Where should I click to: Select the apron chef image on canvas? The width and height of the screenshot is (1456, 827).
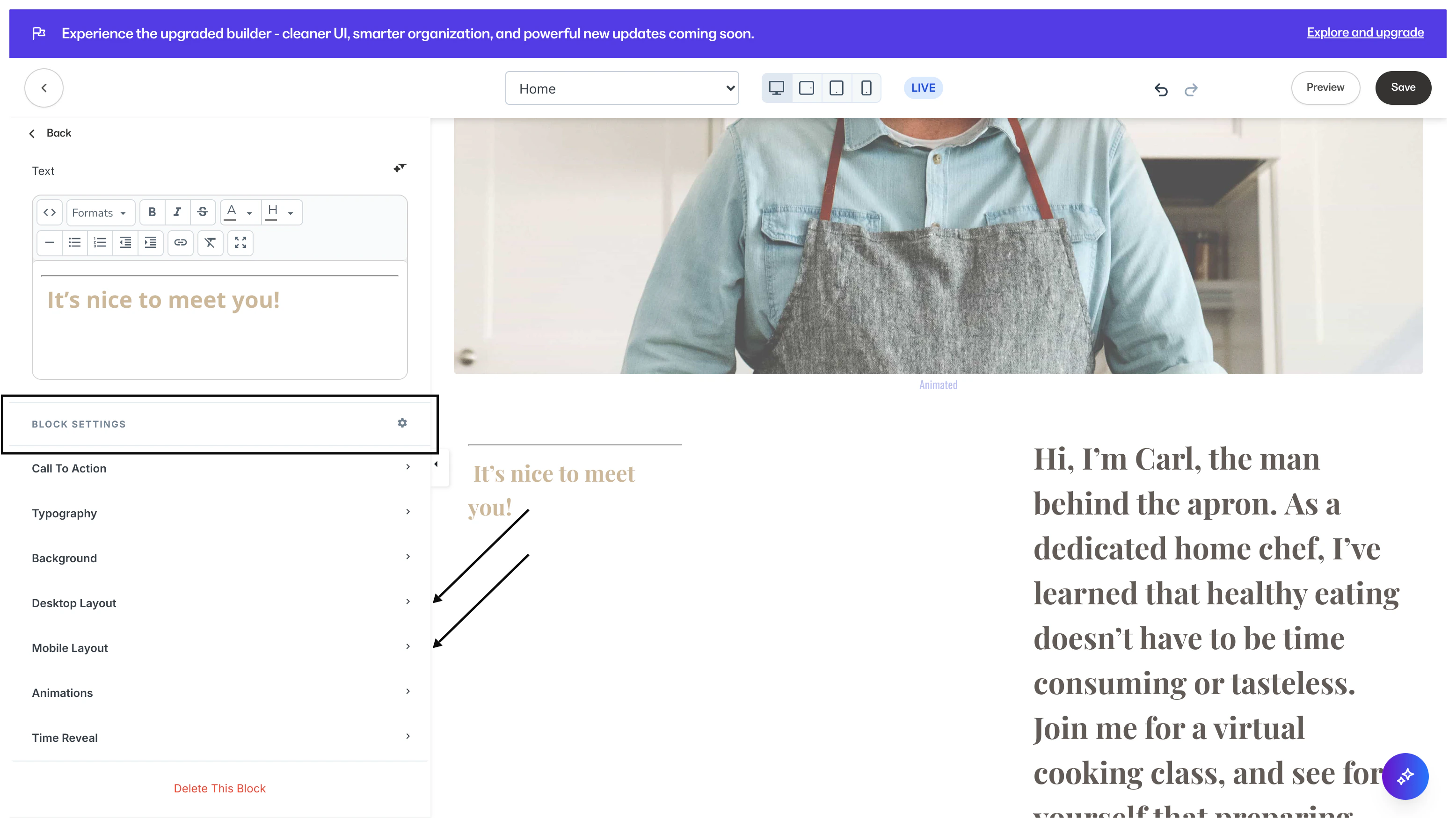click(x=938, y=246)
